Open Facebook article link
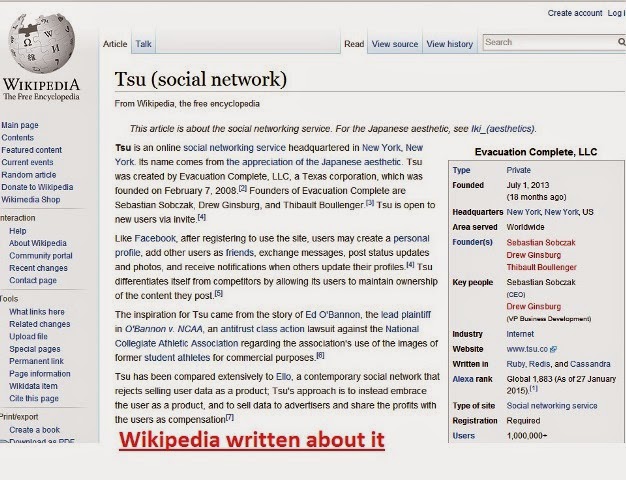Image resolution: width=626 pixels, height=480 pixels. coord(155,238)
